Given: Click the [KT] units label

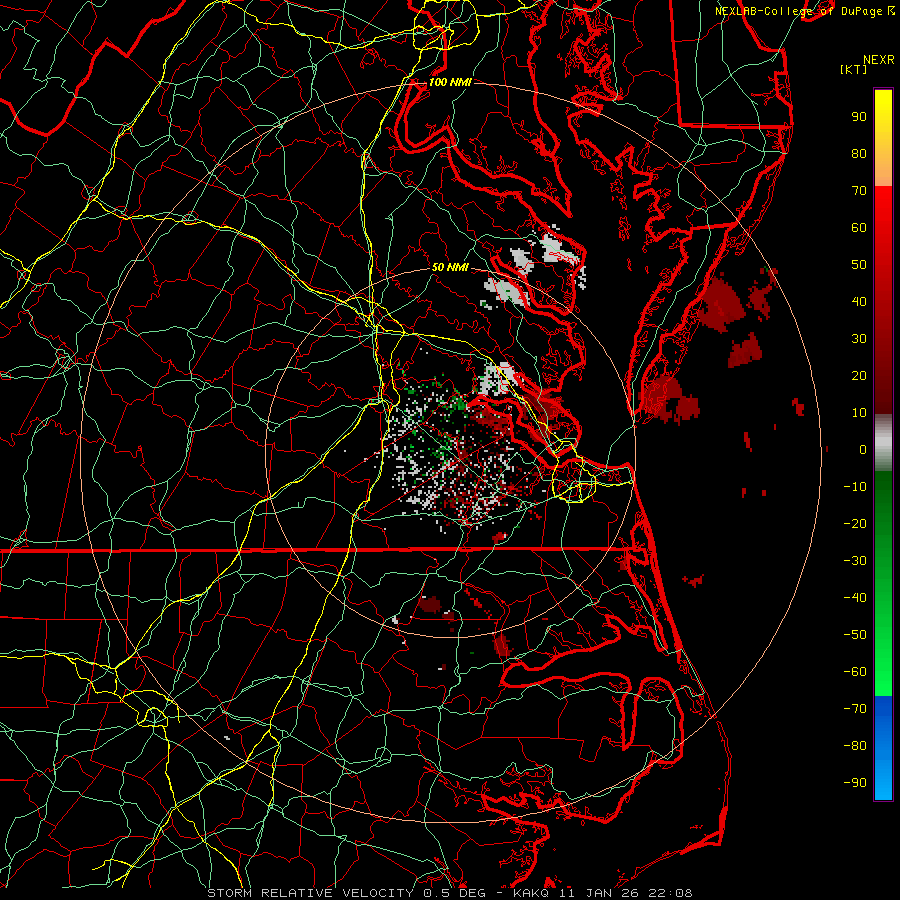Looking at the screenshot, I should [854, 69].
